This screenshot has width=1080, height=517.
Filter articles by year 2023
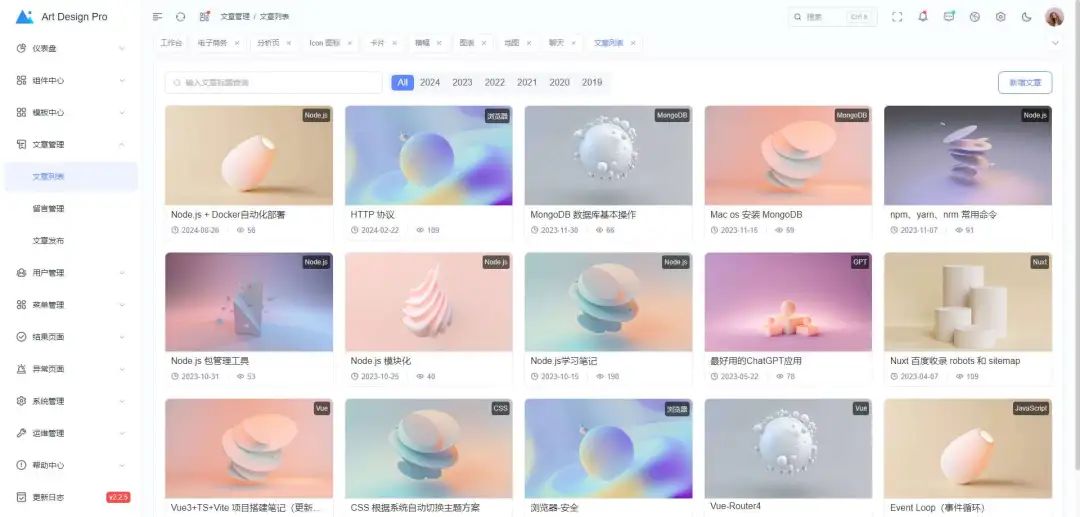(462, 83)
